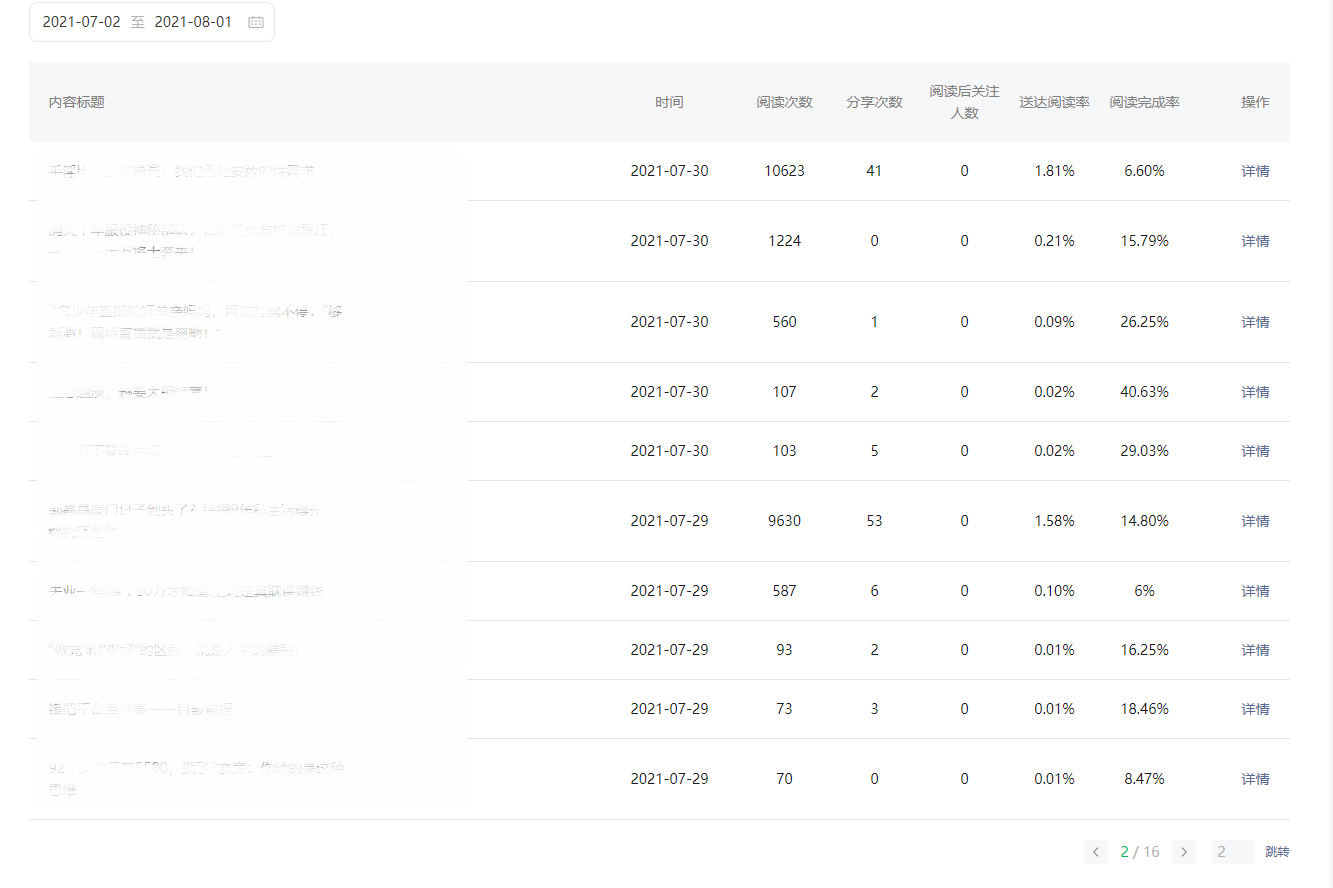Open 详情 for the 9630 reads row
This screenshot has height=888, width=1333.
(1255, 521)
